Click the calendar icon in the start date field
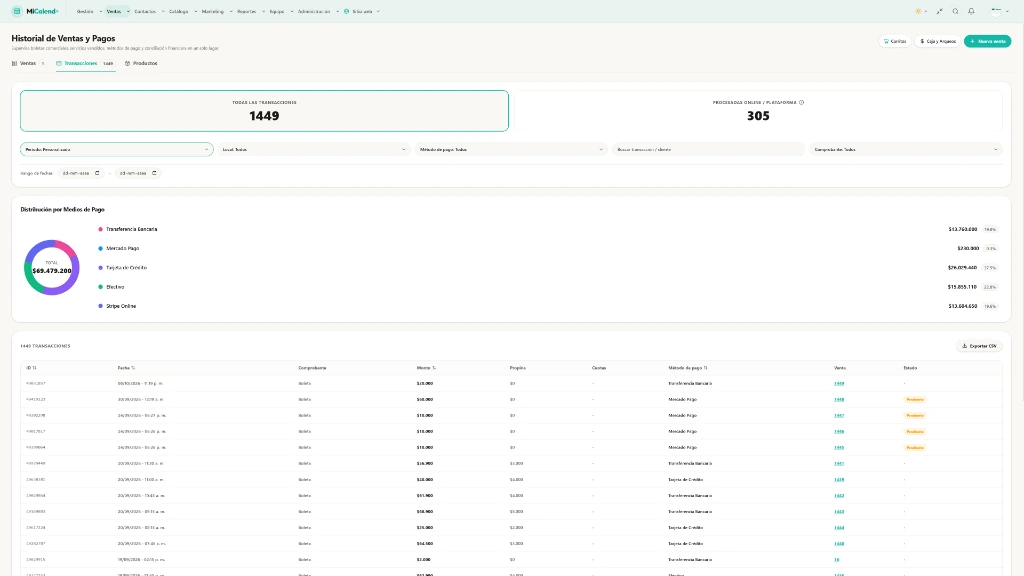 click(97, 173)
